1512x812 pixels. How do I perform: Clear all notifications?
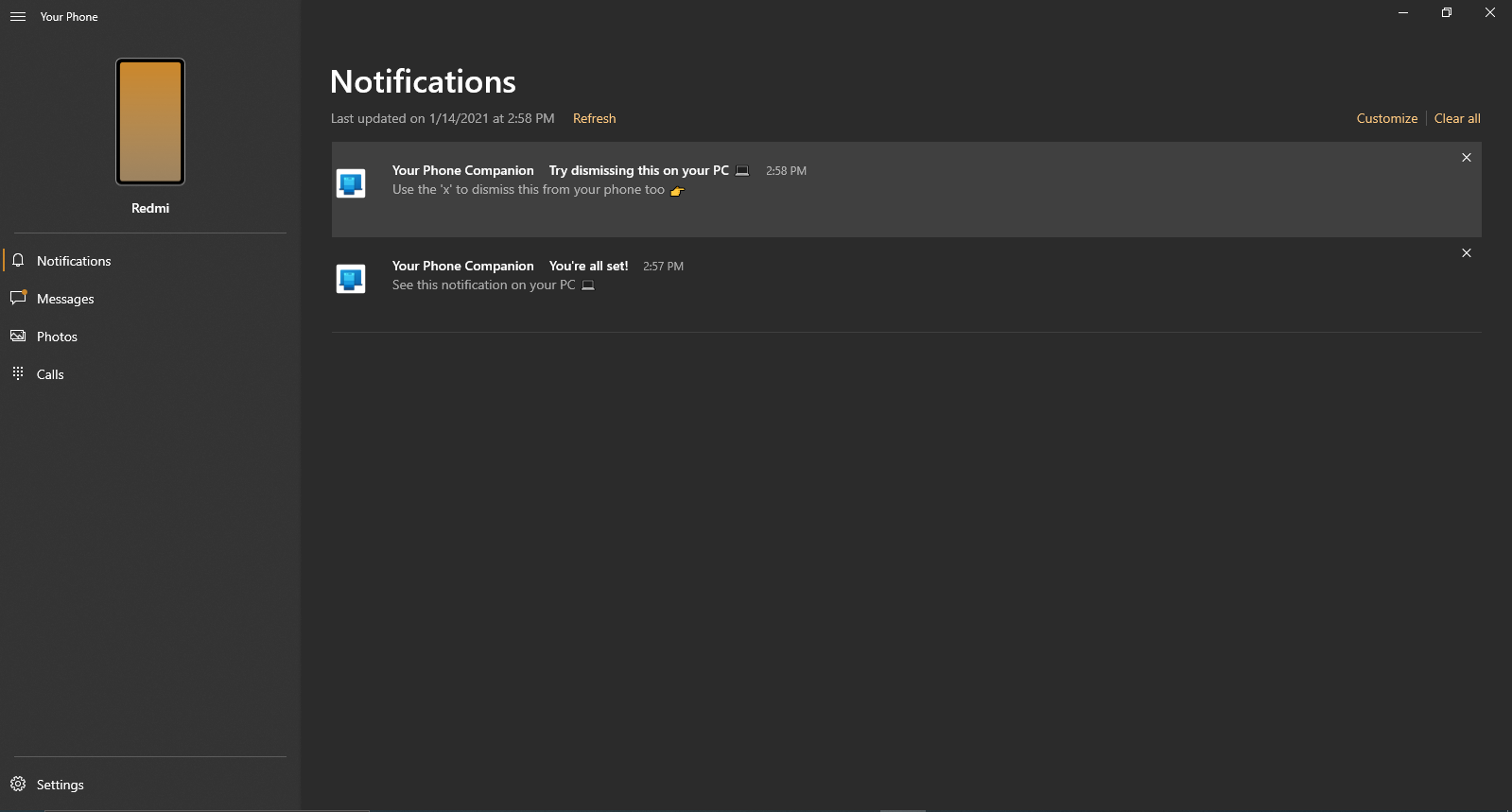[1457, 118]
